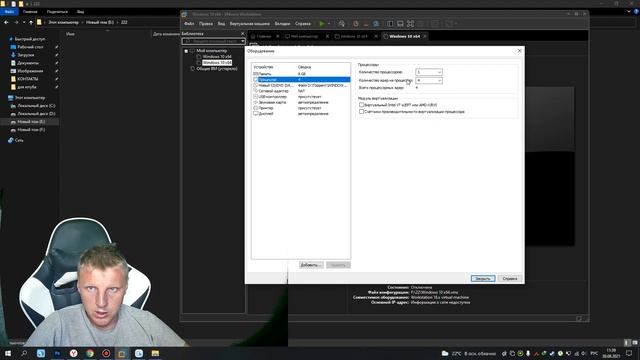This screenshot has height=360, width=640.
Task: Close the Библиотека library panel
Action: click(x=242, y=34)
